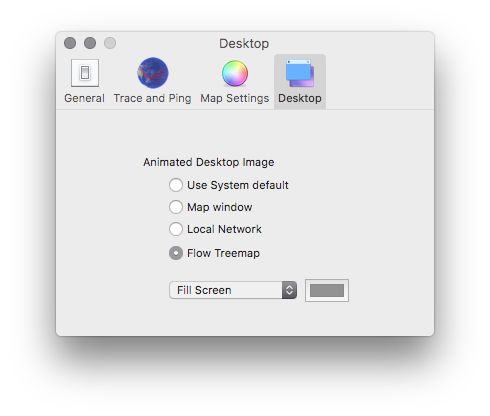Select the Desktop stacked-windows icon
The height and width of the screenshot is (416, 490).
click(300, 73)
